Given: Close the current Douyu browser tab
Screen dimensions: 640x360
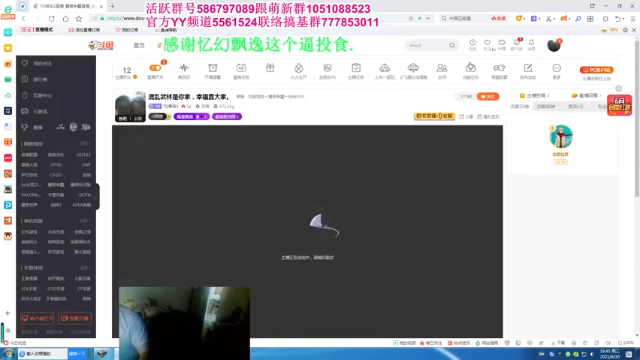Looking at the screenshot, I should (101, 6).
